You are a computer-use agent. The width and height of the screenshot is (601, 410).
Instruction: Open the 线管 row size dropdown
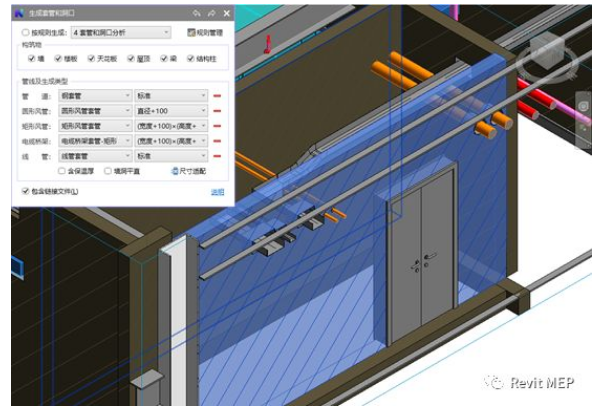[x=171, y=156]
